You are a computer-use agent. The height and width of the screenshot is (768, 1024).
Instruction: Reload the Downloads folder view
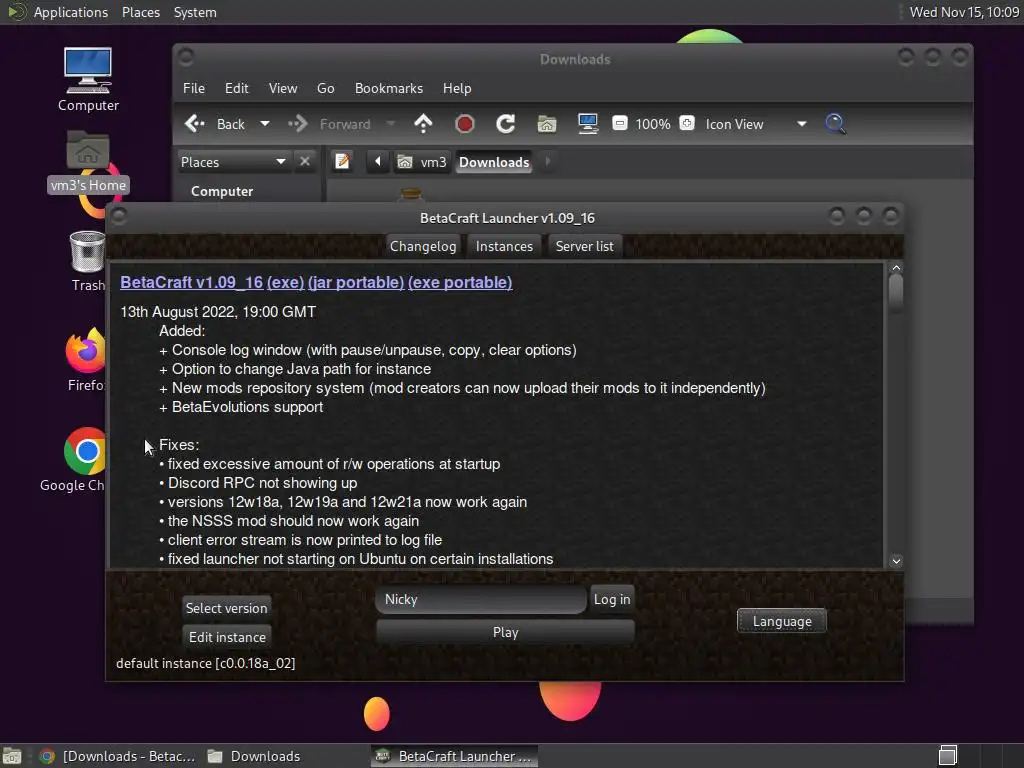[x=505, y=123]
